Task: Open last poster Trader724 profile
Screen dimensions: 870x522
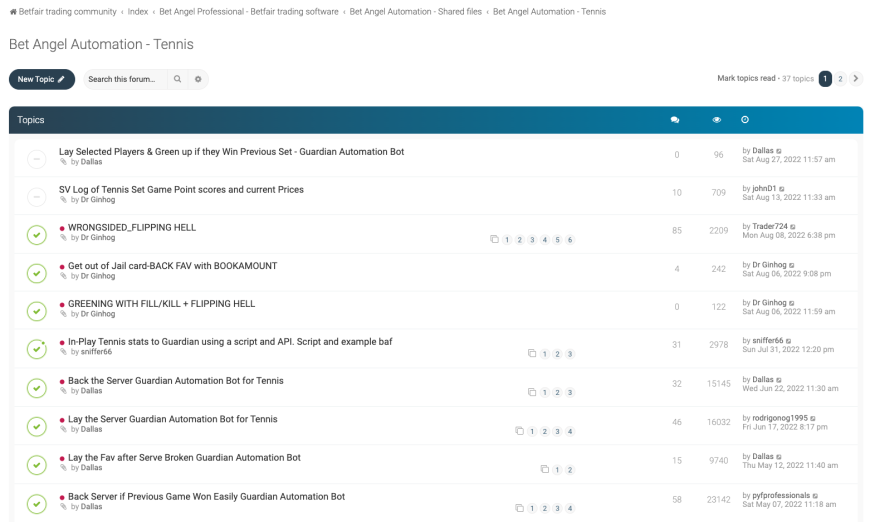Action: click(770, 226)
